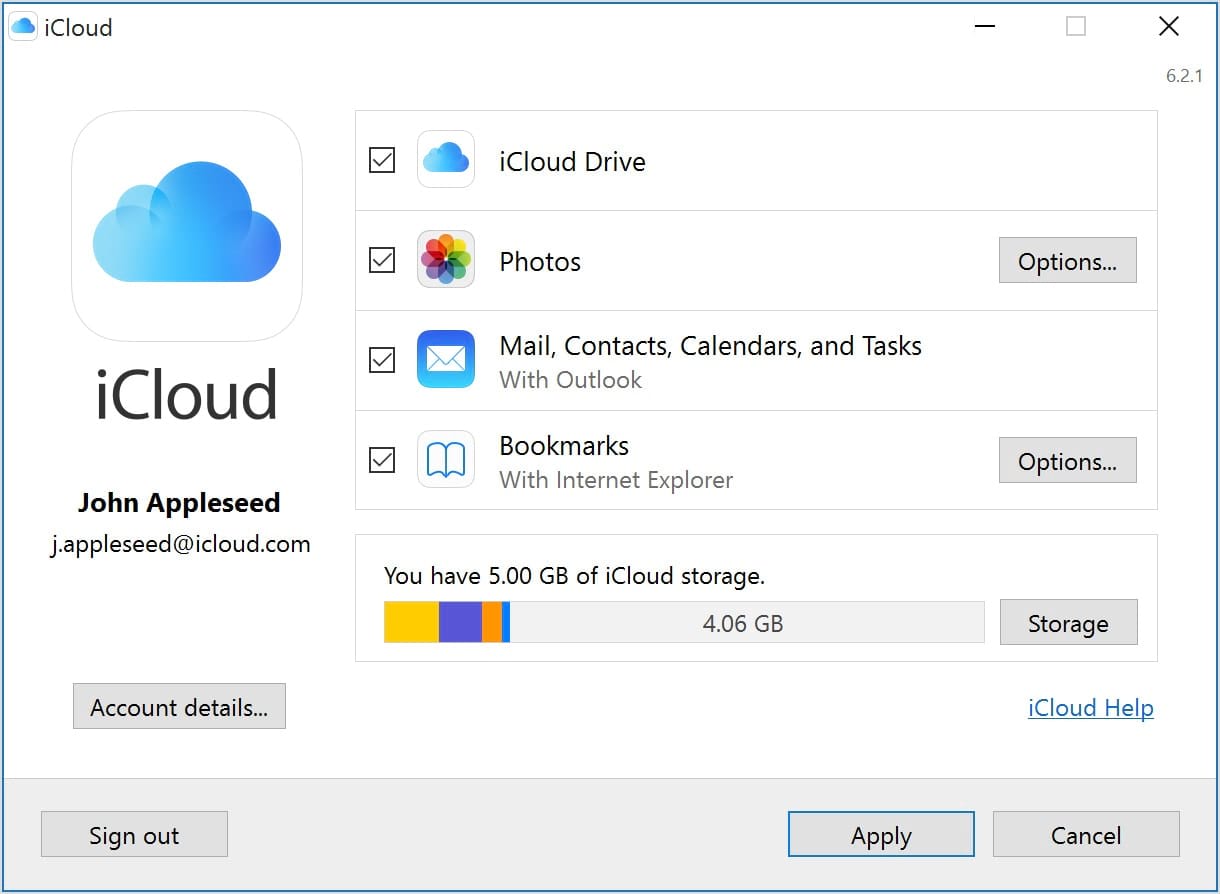
Task: Click the j.appleseed@icloud.com email text
Action: tap(180, 544)
